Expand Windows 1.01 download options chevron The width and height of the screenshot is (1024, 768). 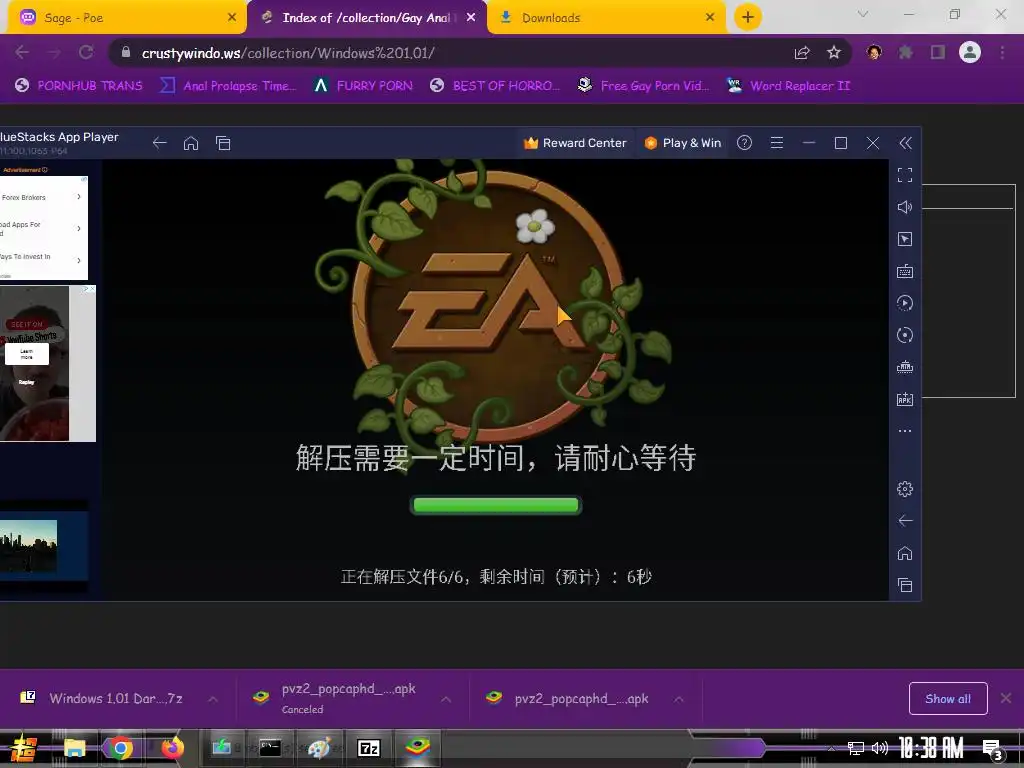point(213,699)
